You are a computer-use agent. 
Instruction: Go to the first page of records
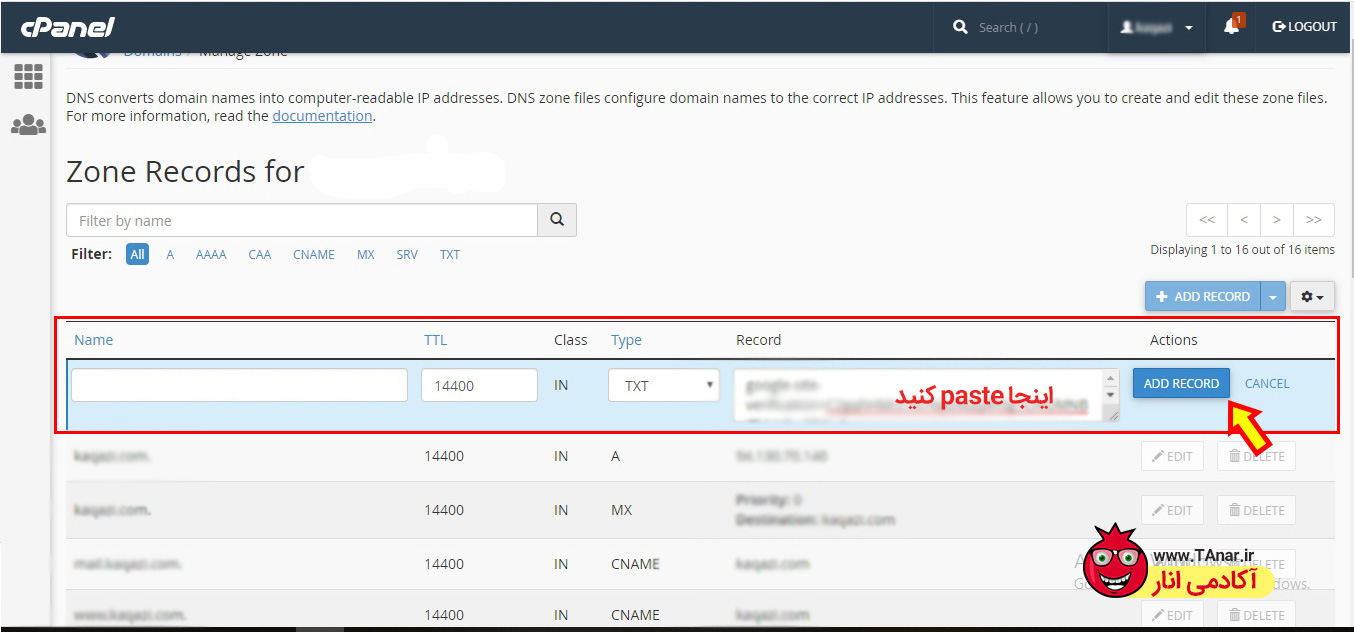[1207, 220]
